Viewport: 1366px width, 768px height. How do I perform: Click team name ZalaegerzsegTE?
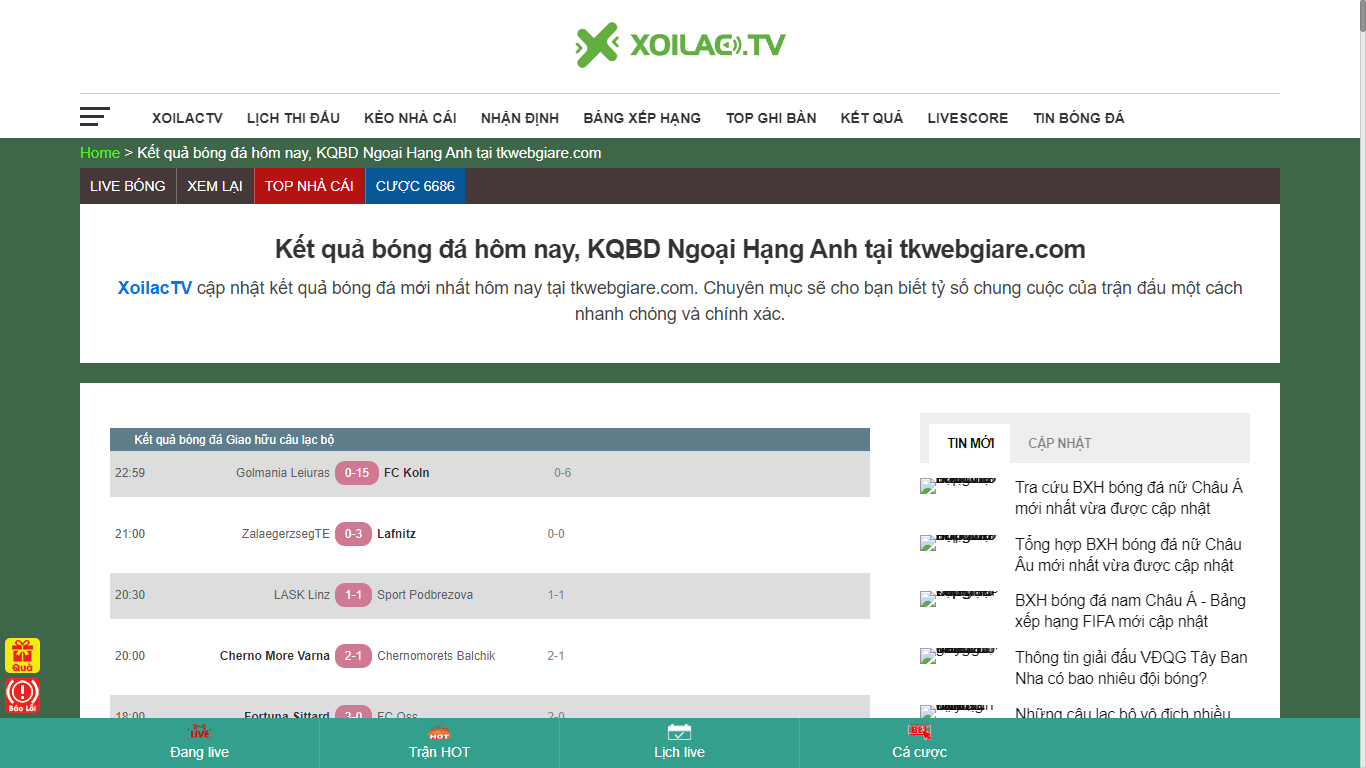286,534
